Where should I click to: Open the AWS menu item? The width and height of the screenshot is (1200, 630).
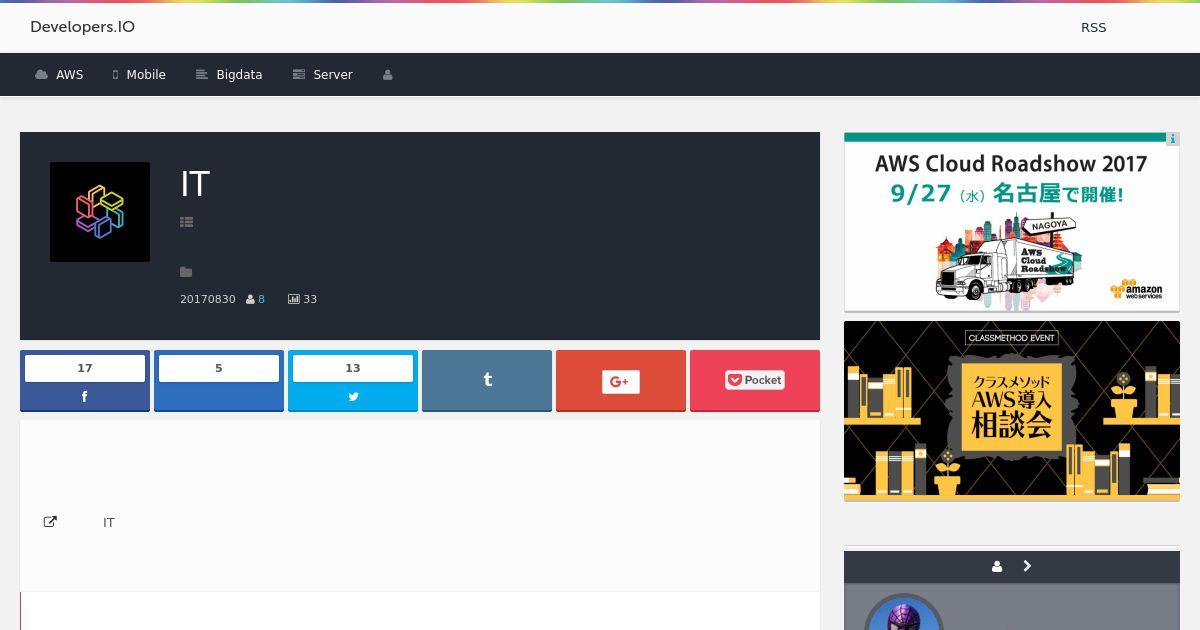(x=59, y=75)
